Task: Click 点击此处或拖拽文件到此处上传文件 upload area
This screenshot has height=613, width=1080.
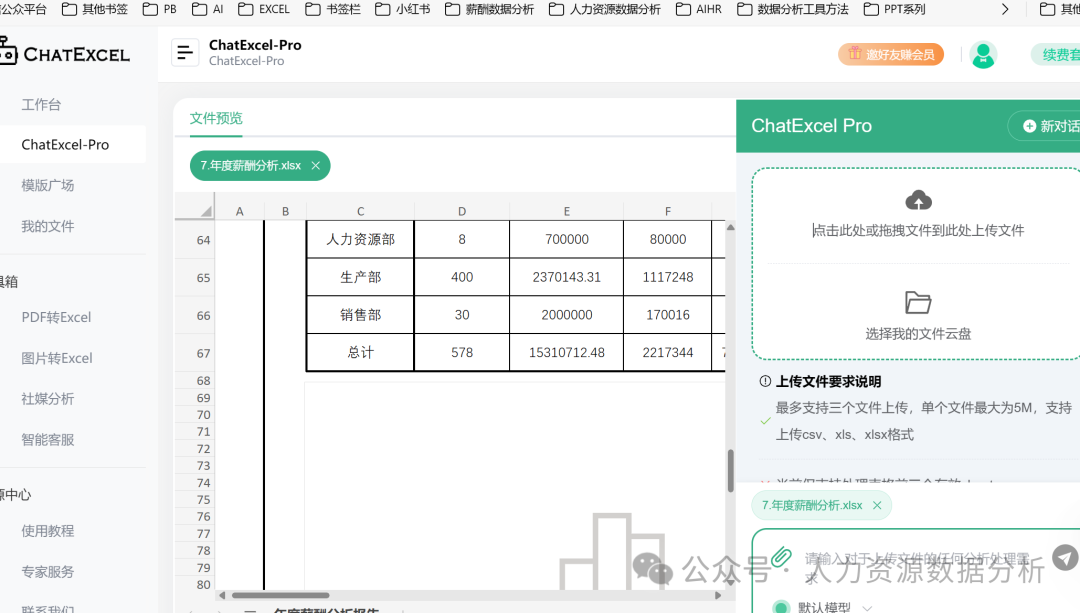Action: (918, 231)
